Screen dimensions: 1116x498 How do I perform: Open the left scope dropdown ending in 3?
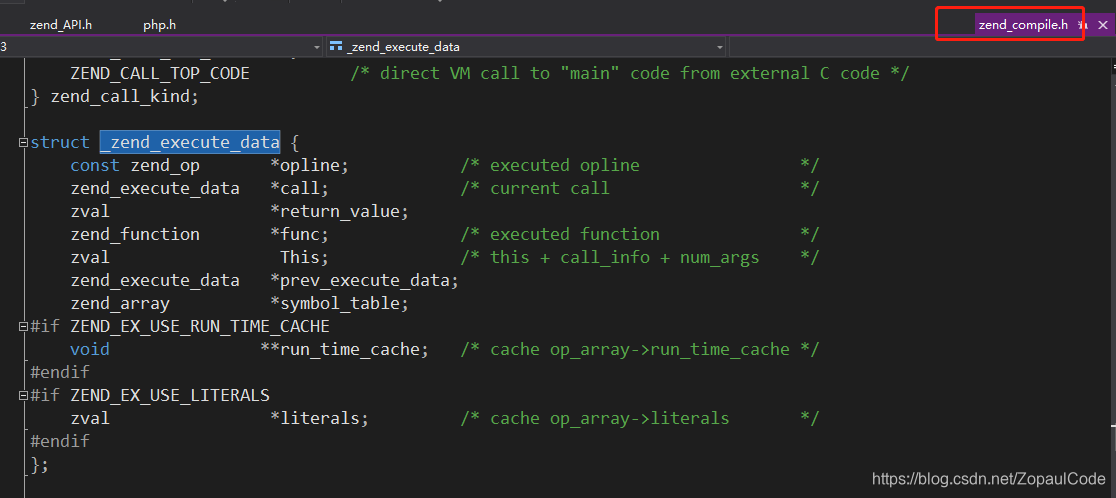[161, 47]
